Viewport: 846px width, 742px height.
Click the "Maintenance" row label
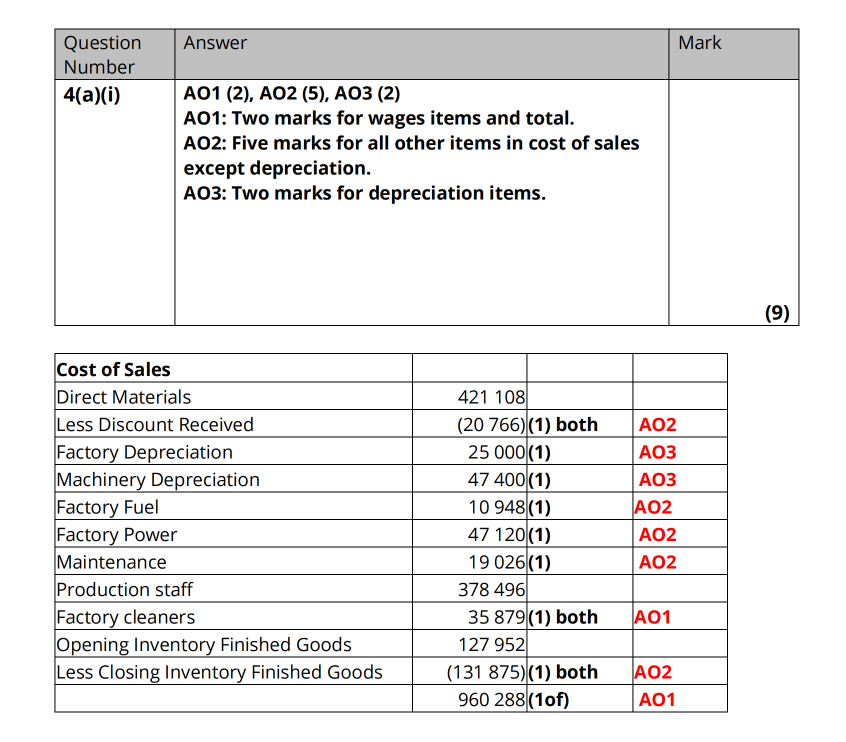coord(111,562)
